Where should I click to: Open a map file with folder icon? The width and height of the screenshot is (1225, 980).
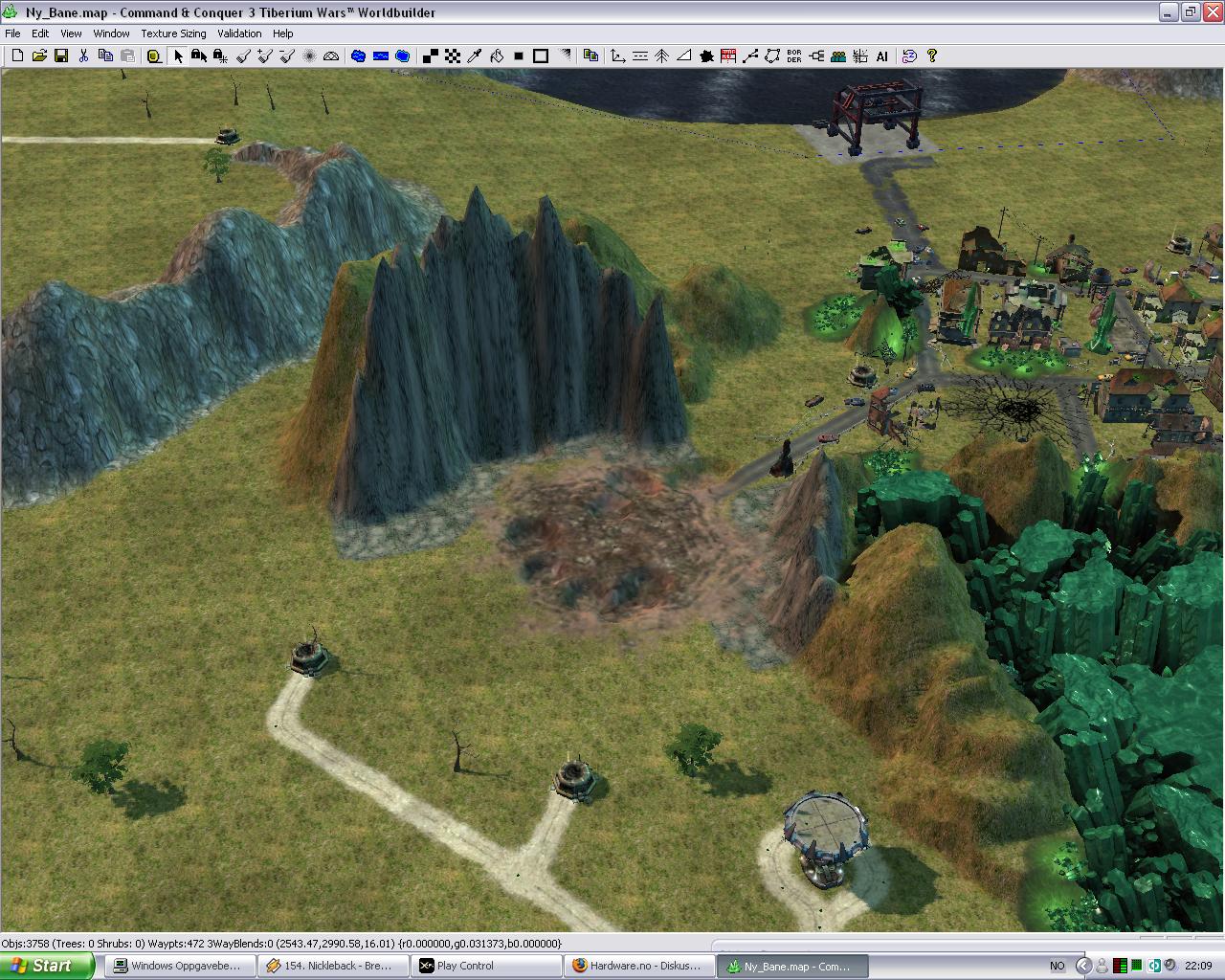(39, 56)
